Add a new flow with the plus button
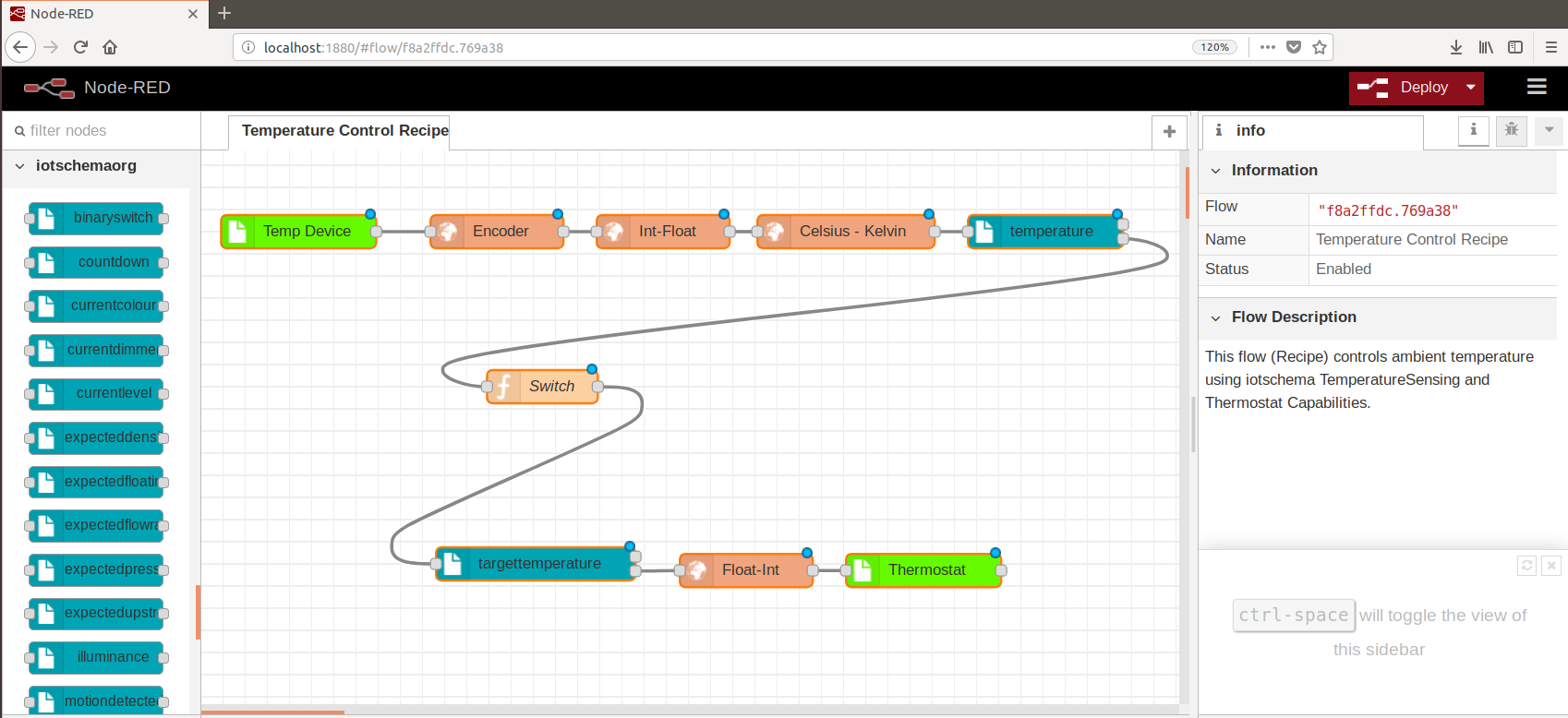This screenshot has height=718, width=1568. coord(1169,131)
